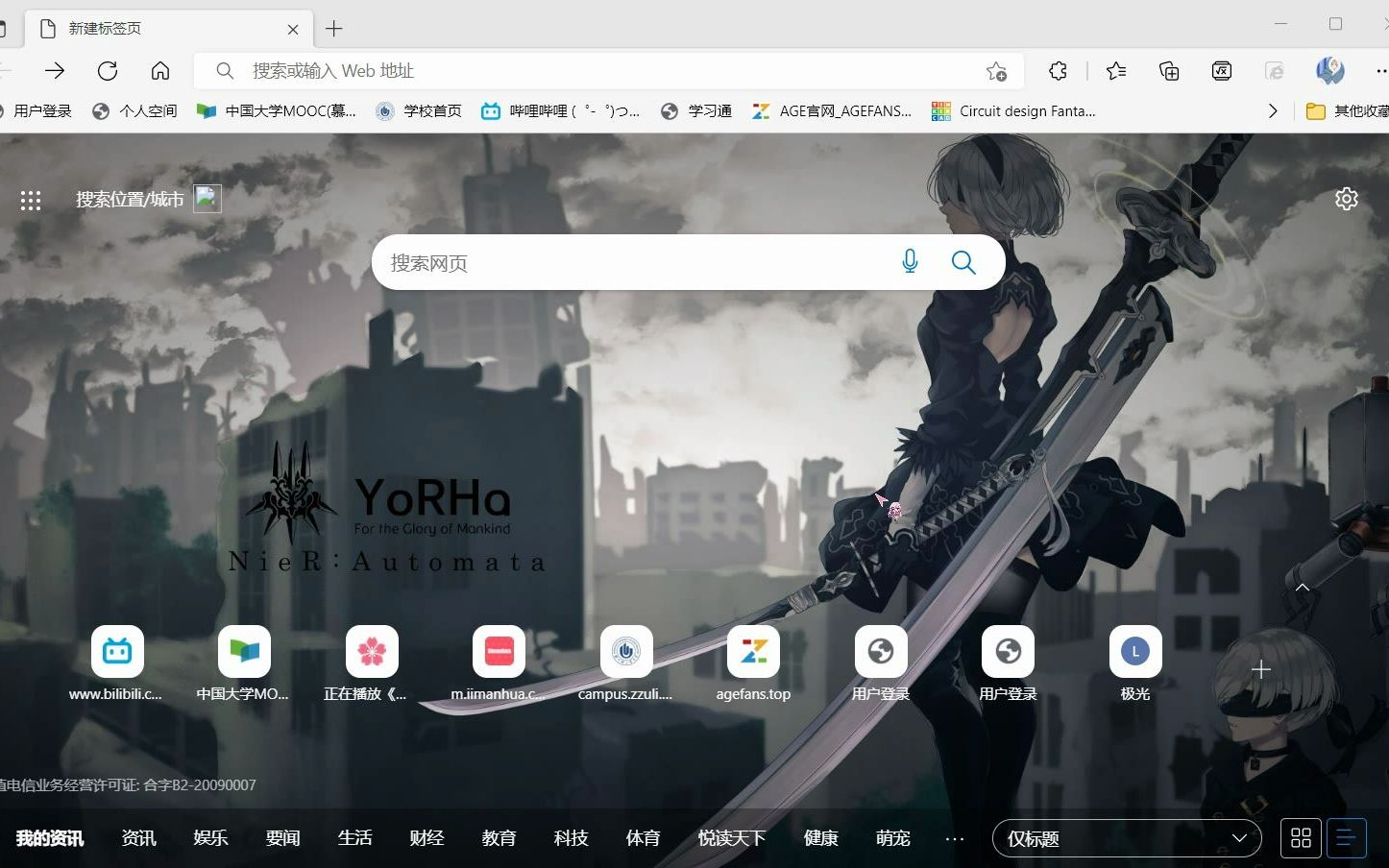Screen dimensions: 1389x868
Task: Open browser settings via the gear icon
Action: pos(1347,199)
